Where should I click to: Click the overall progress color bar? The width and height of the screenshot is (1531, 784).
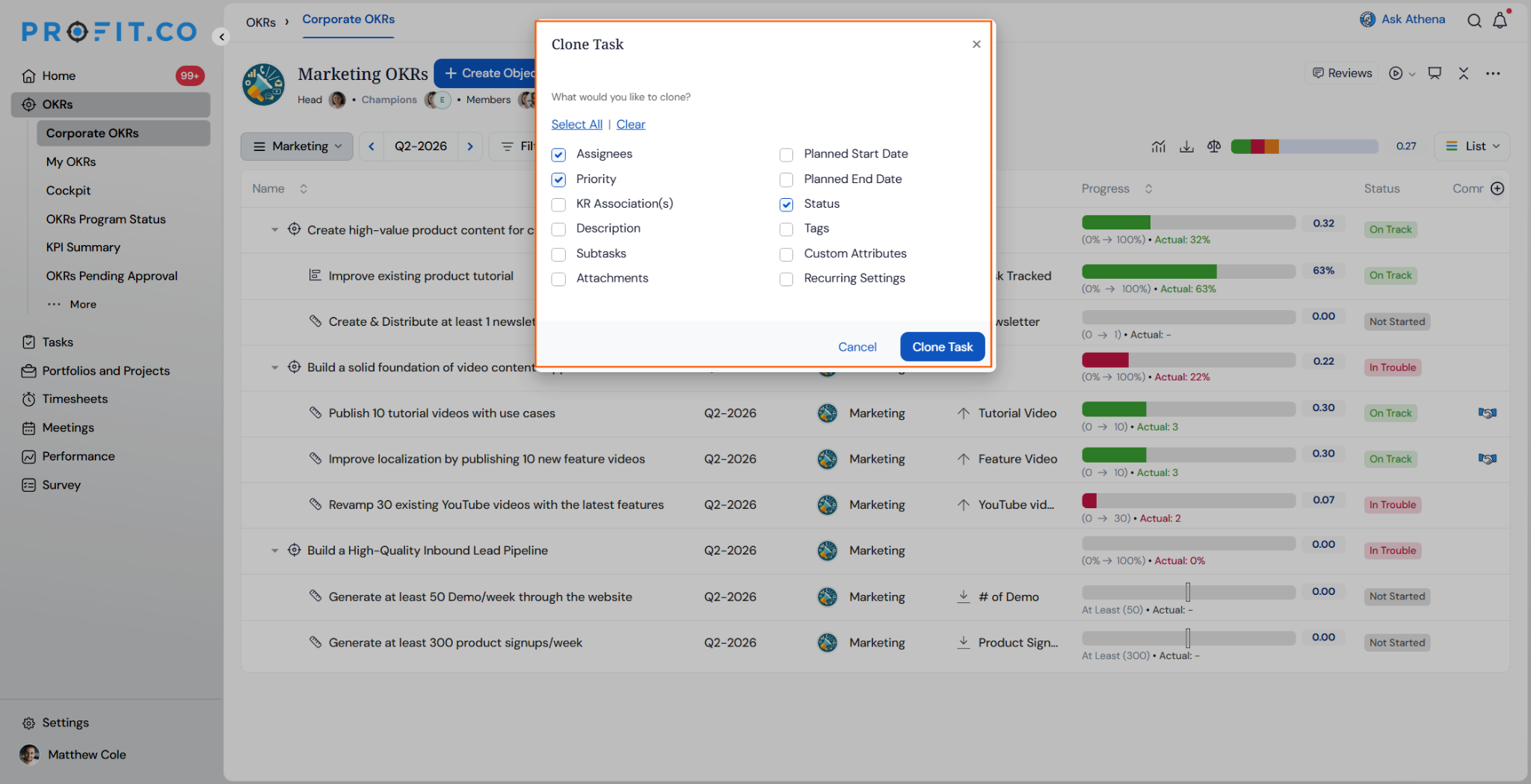click(x=1304, y=146)
